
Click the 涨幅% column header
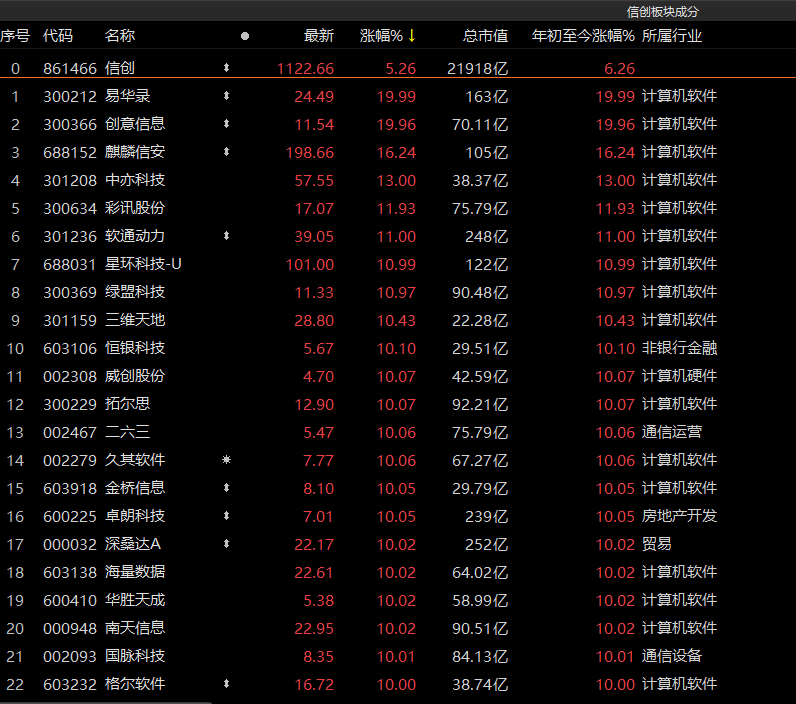(381, 36)
